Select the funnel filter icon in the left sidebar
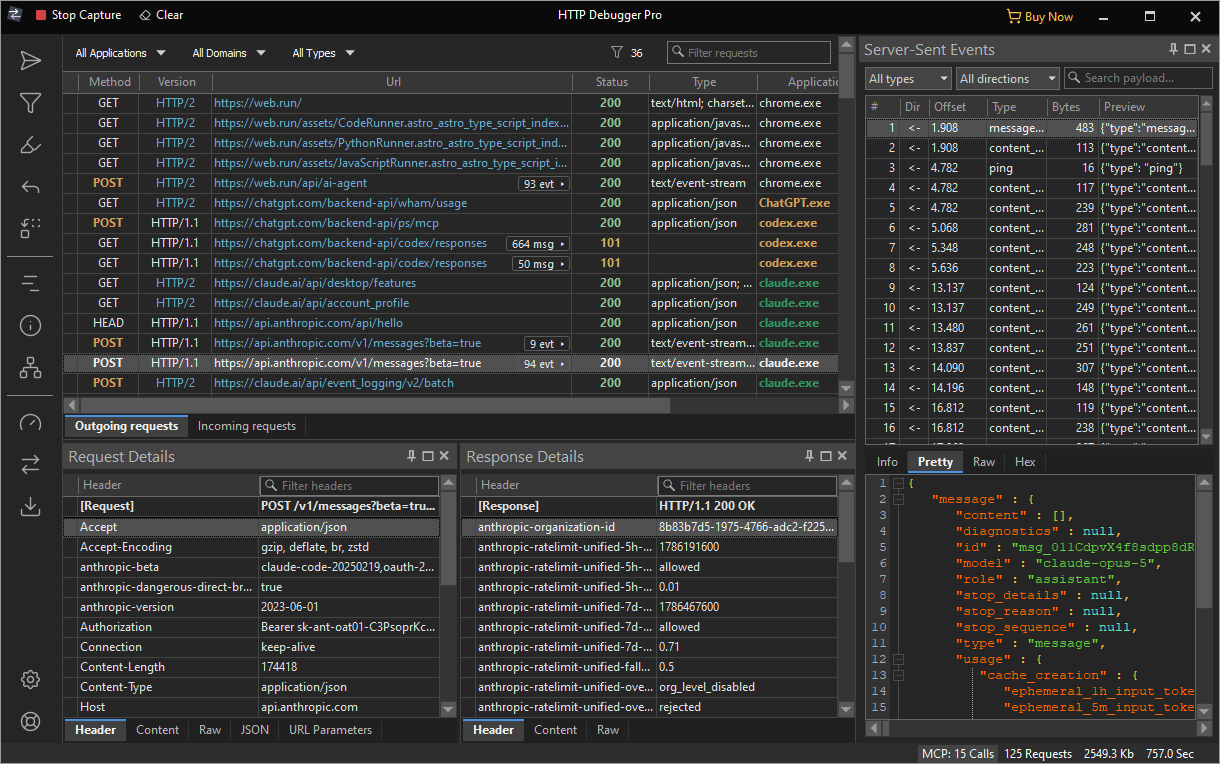 30,103
